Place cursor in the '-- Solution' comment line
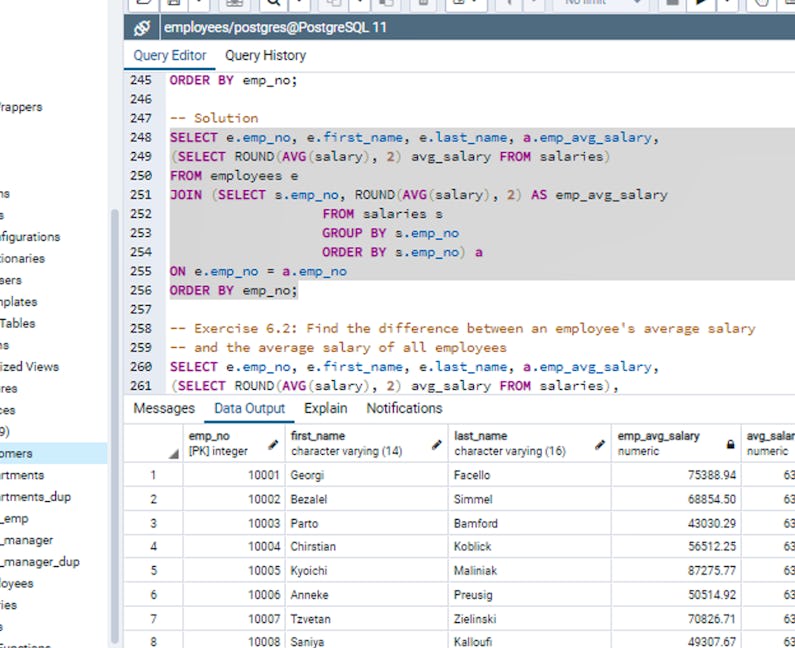The width and height of the screenshot is (795, 648). tap(214, 118)
